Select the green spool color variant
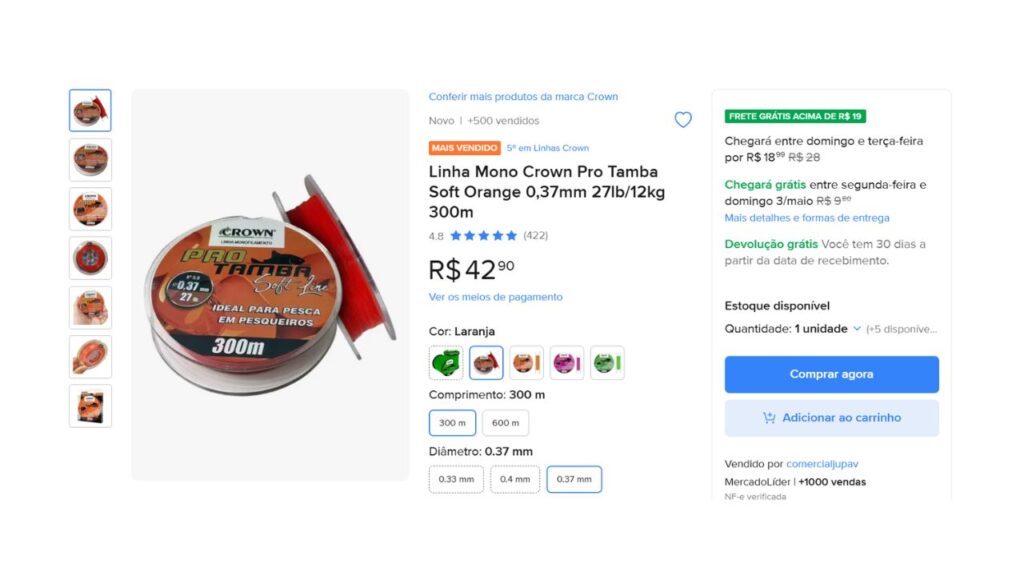The image size is (1024, 576). (x=446, y=362)
